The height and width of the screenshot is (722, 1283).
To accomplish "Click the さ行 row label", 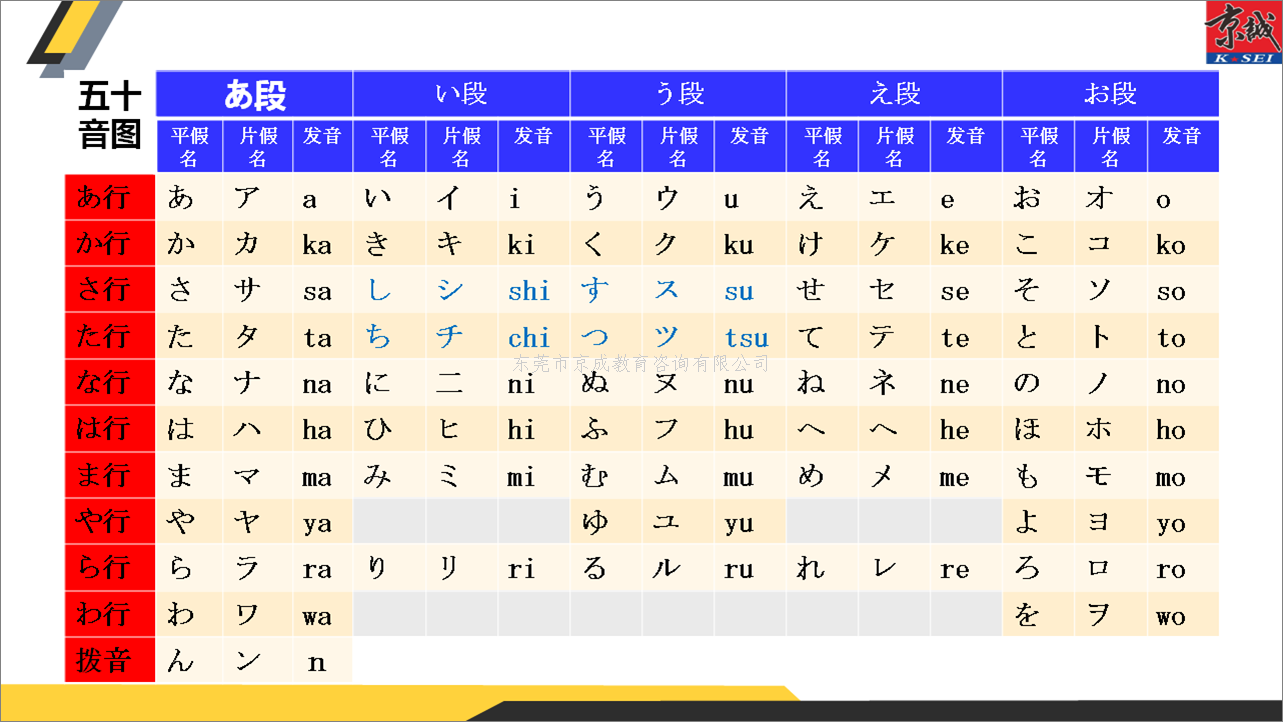I will (110, 289).
